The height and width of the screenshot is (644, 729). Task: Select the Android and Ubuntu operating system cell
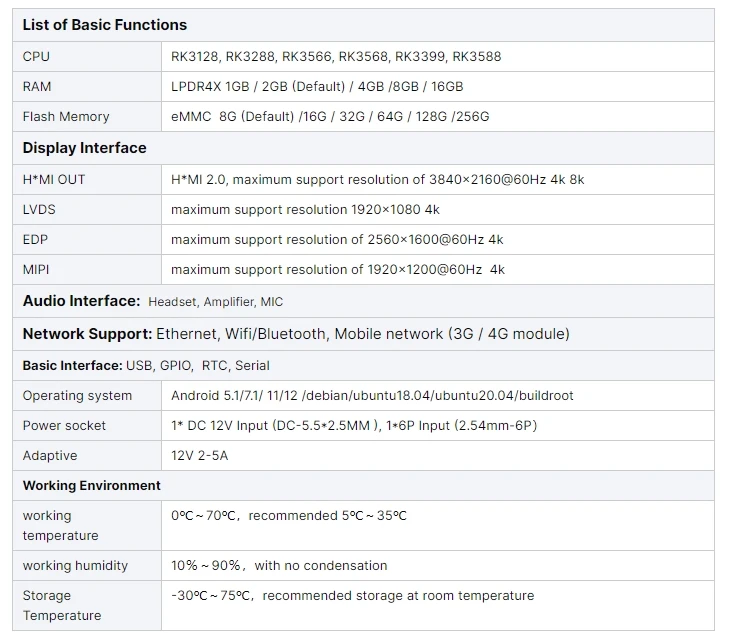pyautogui.click(x=372, y=396)
